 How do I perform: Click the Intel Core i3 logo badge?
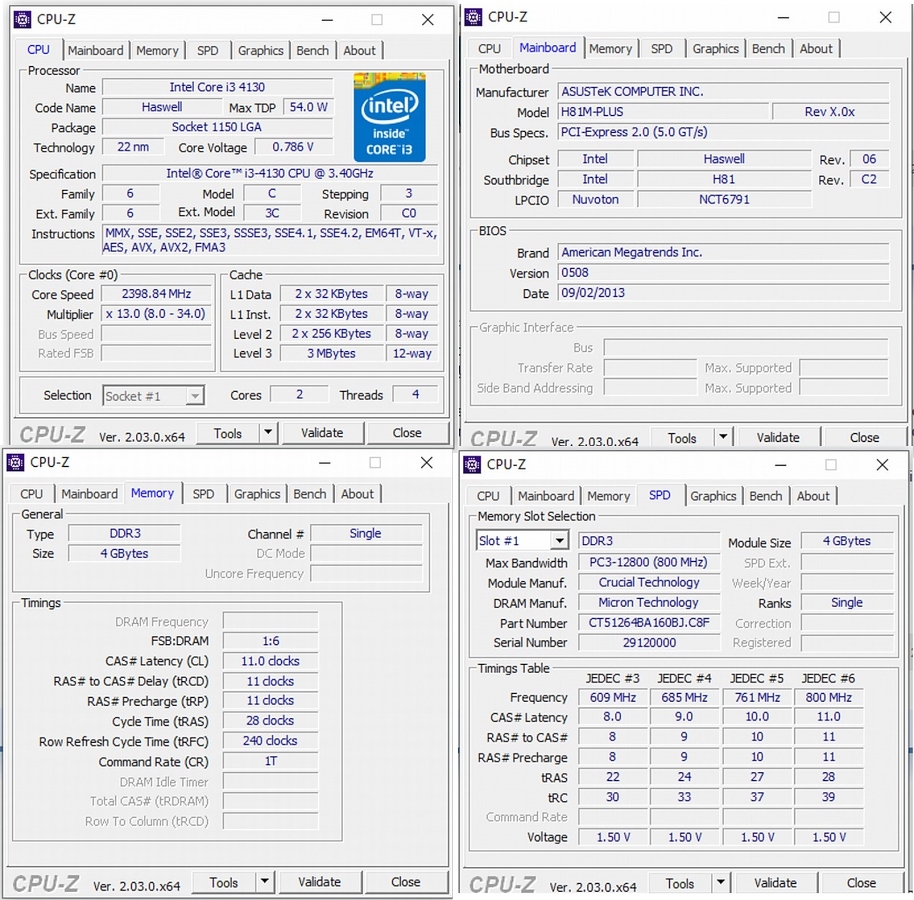pos(389,117)
